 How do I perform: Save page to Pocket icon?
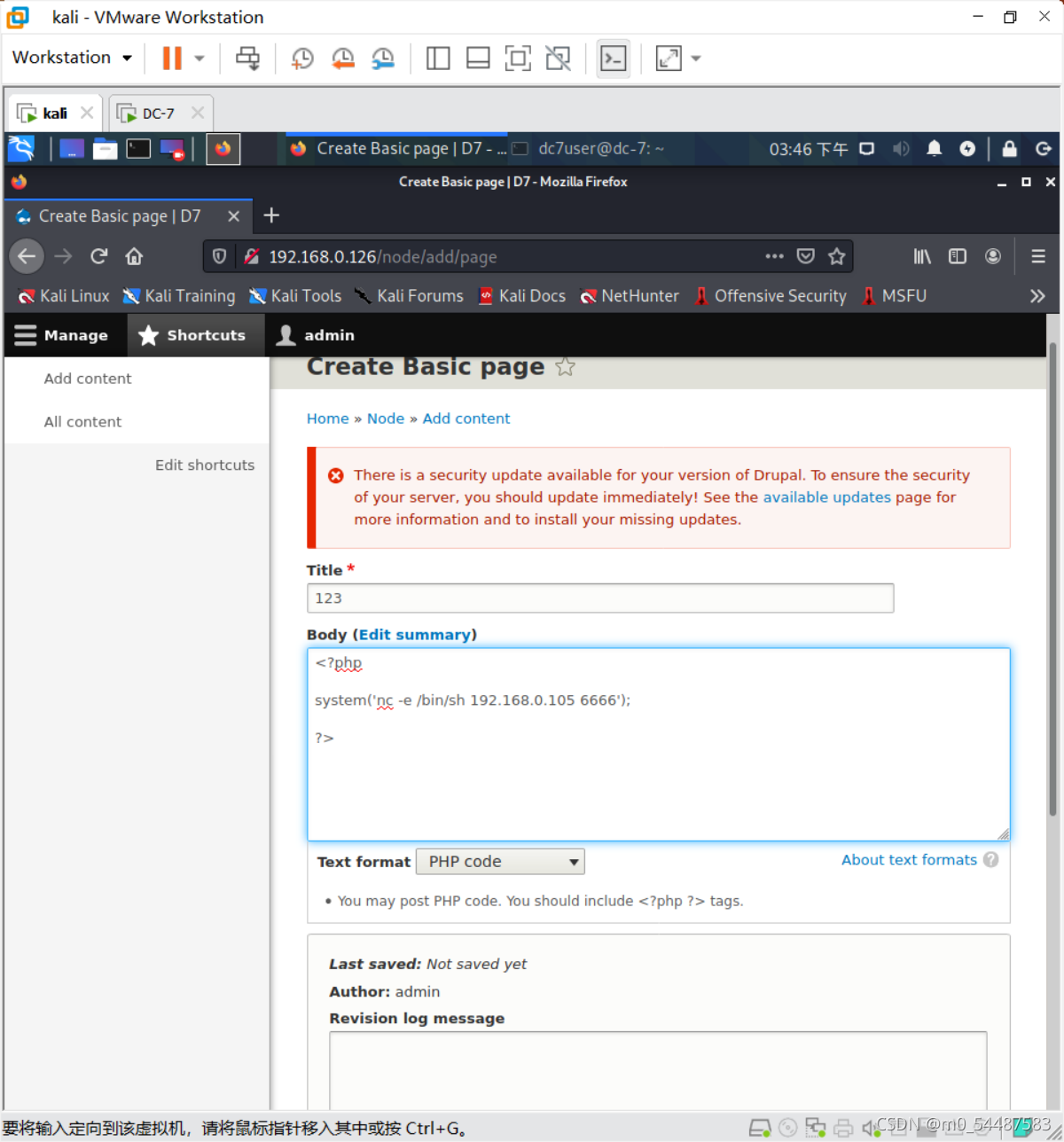click(x=805, y=256)
